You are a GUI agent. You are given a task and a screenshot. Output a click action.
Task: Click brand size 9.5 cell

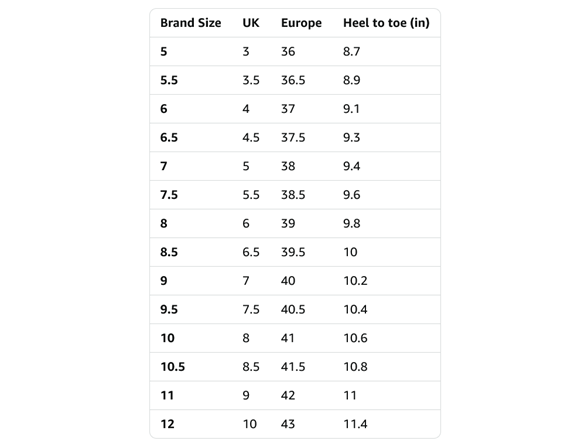pyautogui.click(x=169, y=309)
